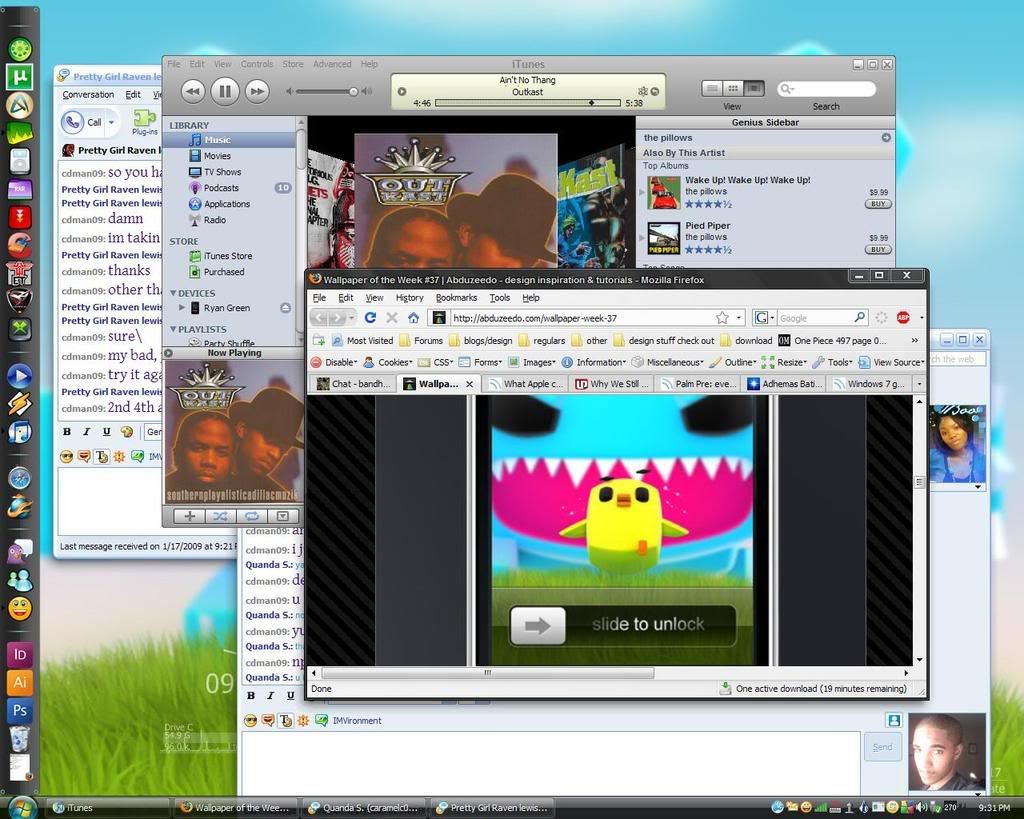Click the uTorrent icon in dock
The height and width of the screenshot is (819, 1024).
(20, 76)
